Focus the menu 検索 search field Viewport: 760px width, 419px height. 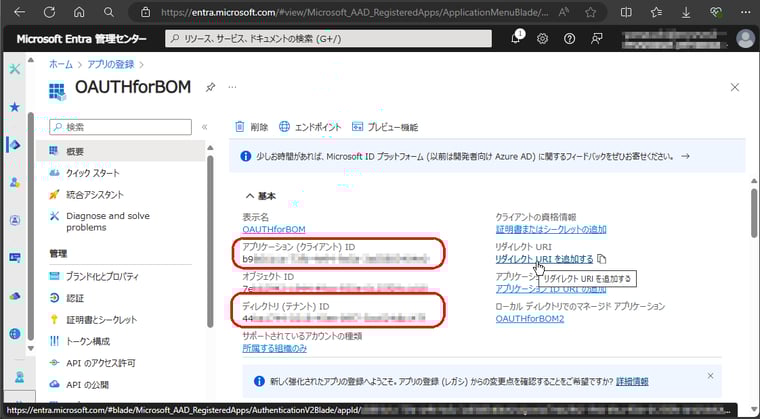(x=121, y=127)
